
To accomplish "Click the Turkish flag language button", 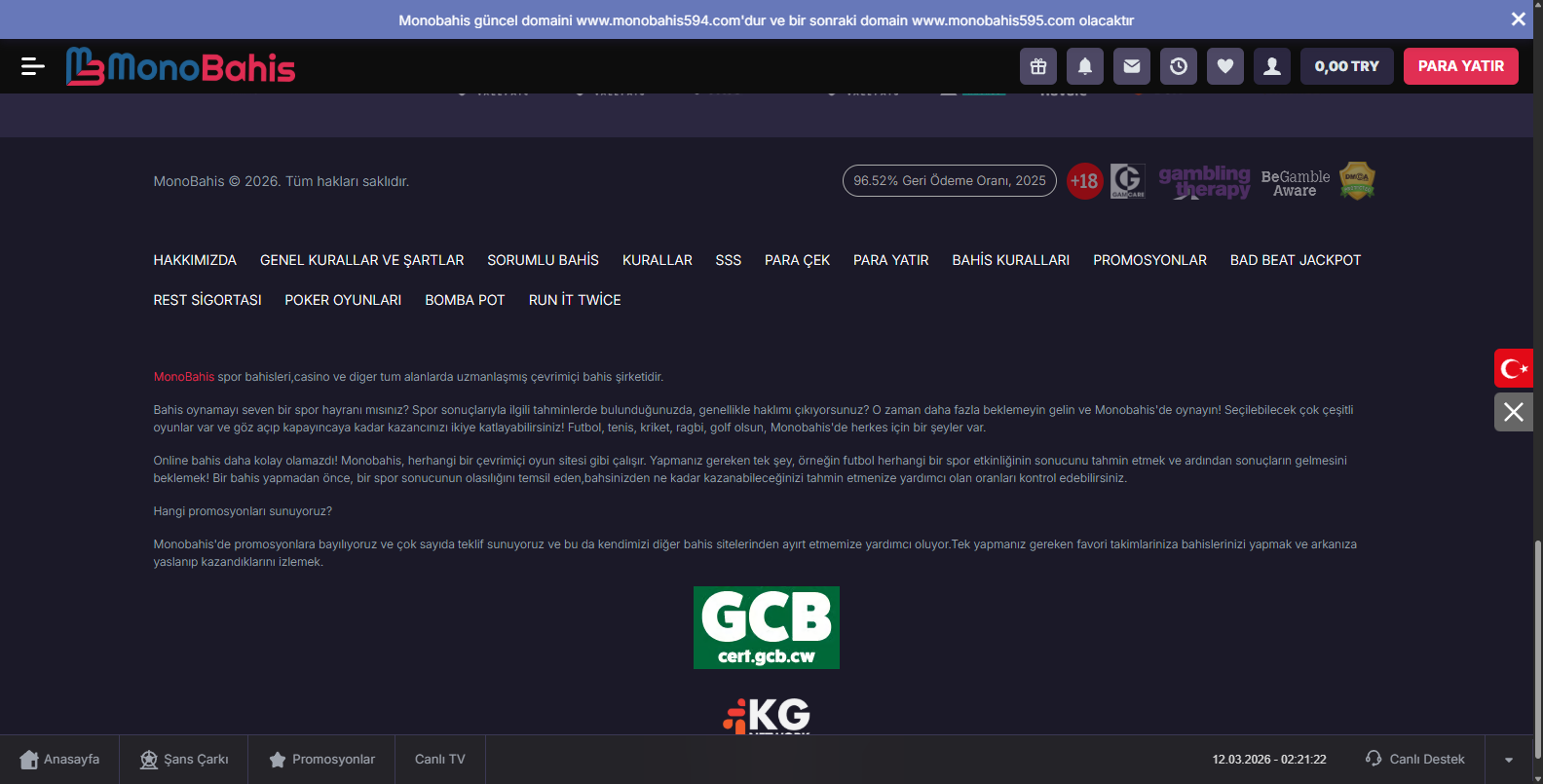I will coord(1514,368).
